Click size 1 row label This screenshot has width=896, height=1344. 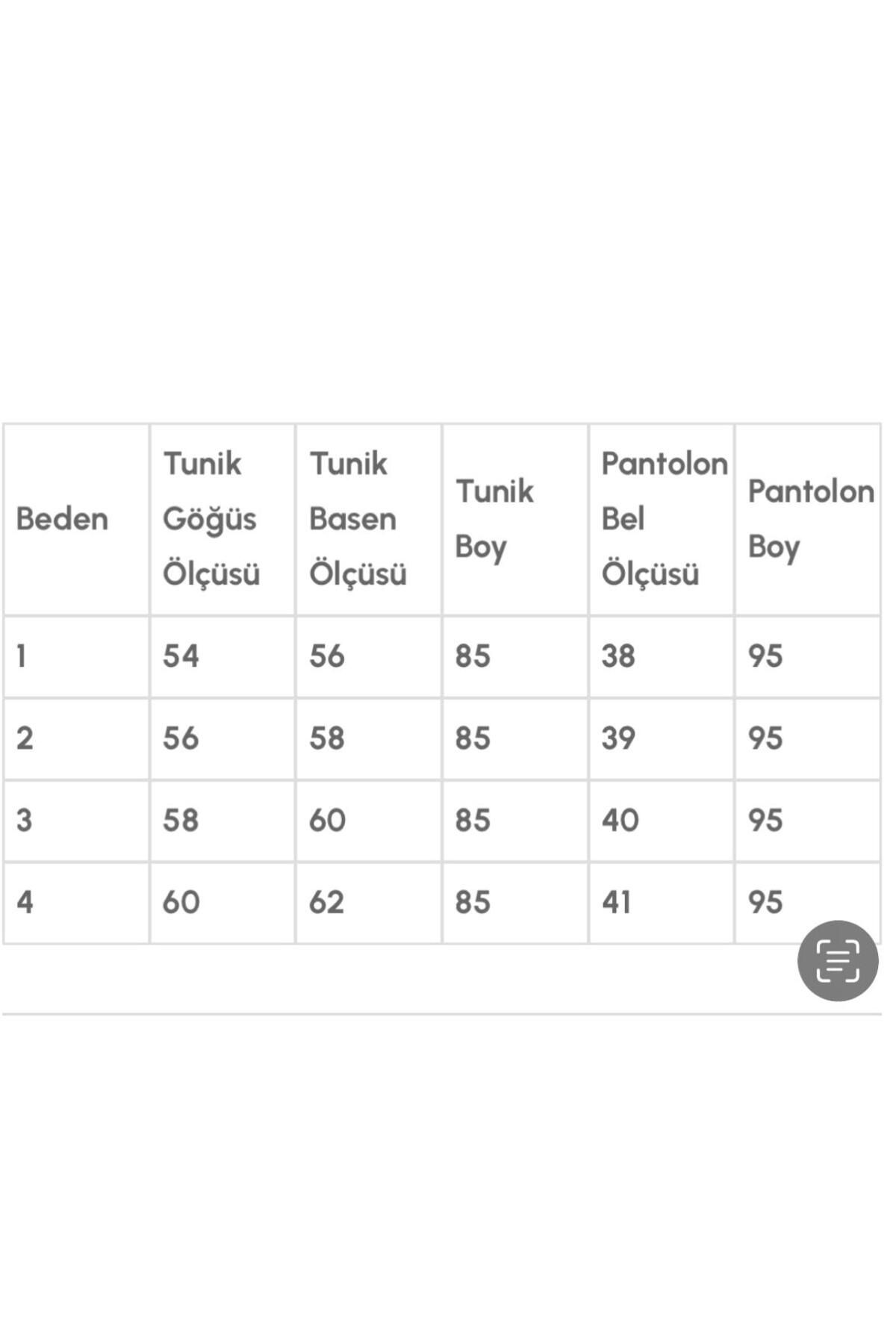[x=22, y=656]
